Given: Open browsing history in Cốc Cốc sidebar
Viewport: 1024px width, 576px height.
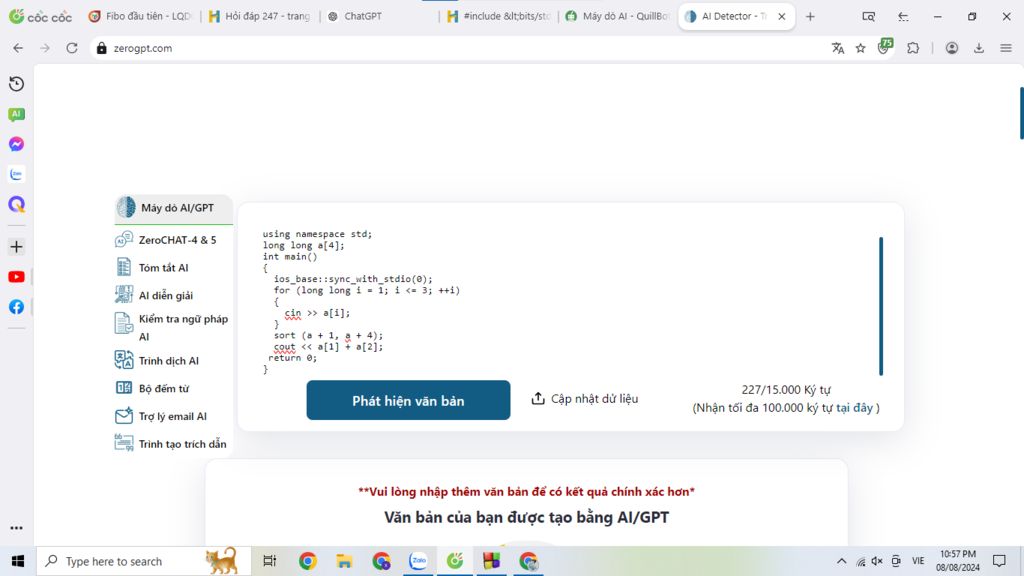Looking at the screenshot, I should (x=16, y=84).
